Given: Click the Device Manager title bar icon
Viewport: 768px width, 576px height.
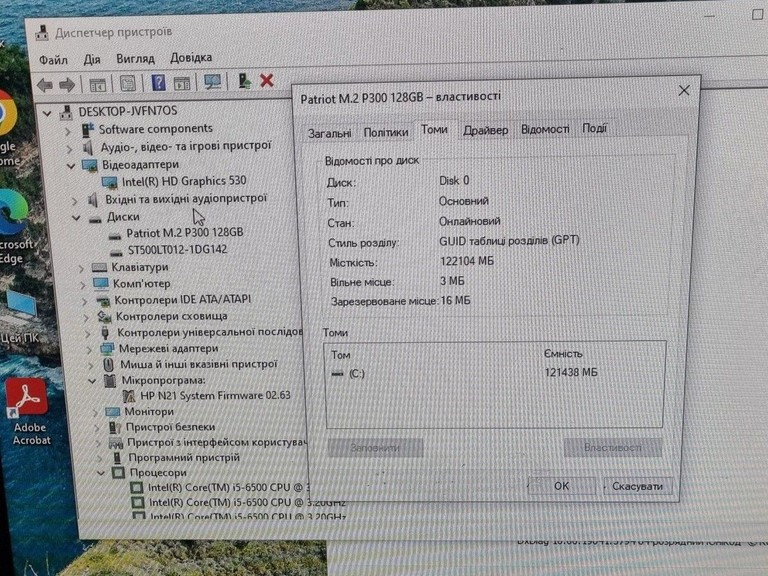Looking at the screenshot, I should click(x=42, y=33).
